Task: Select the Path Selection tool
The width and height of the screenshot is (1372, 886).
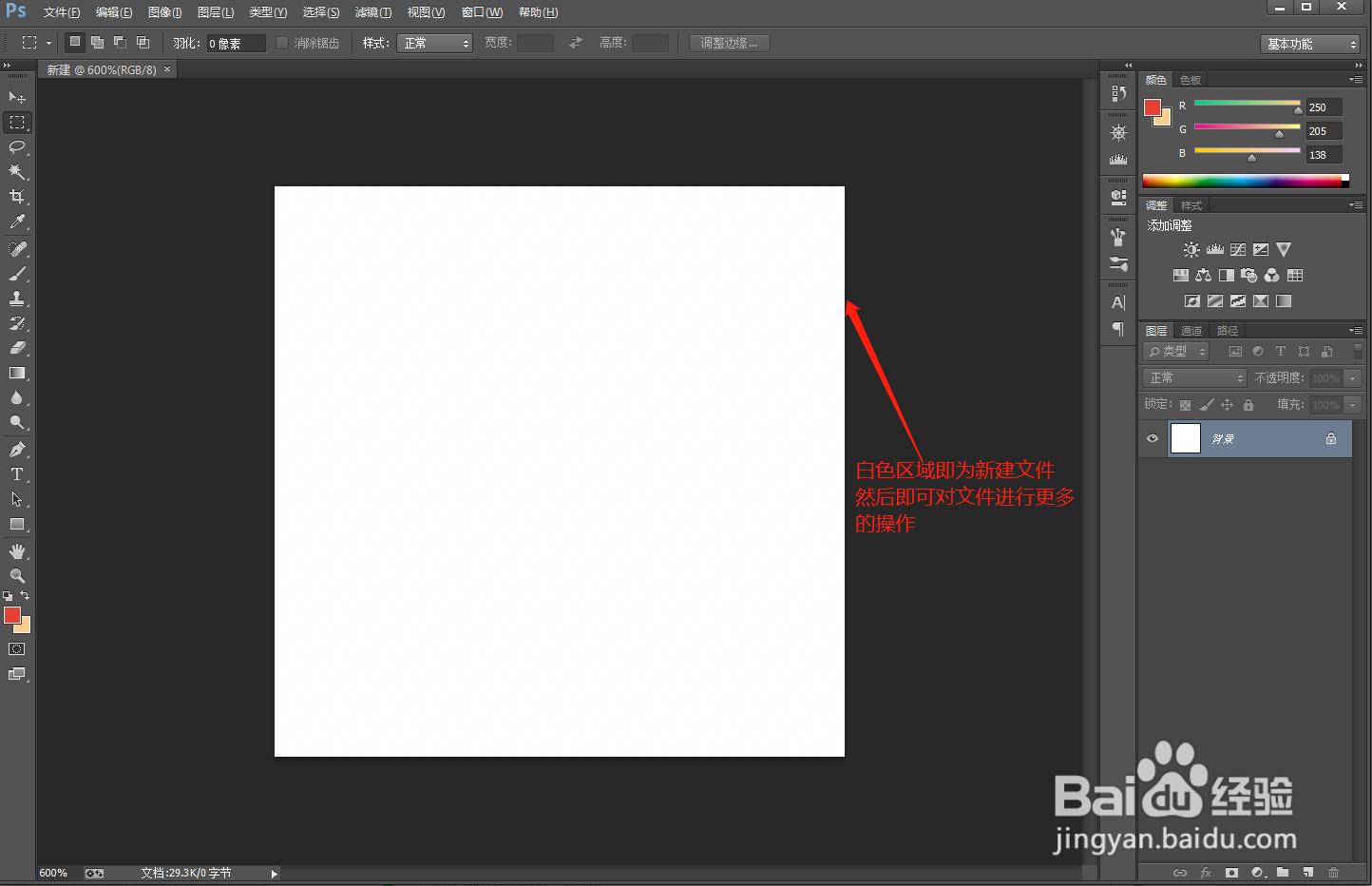Action: click(x=17, y=499)
